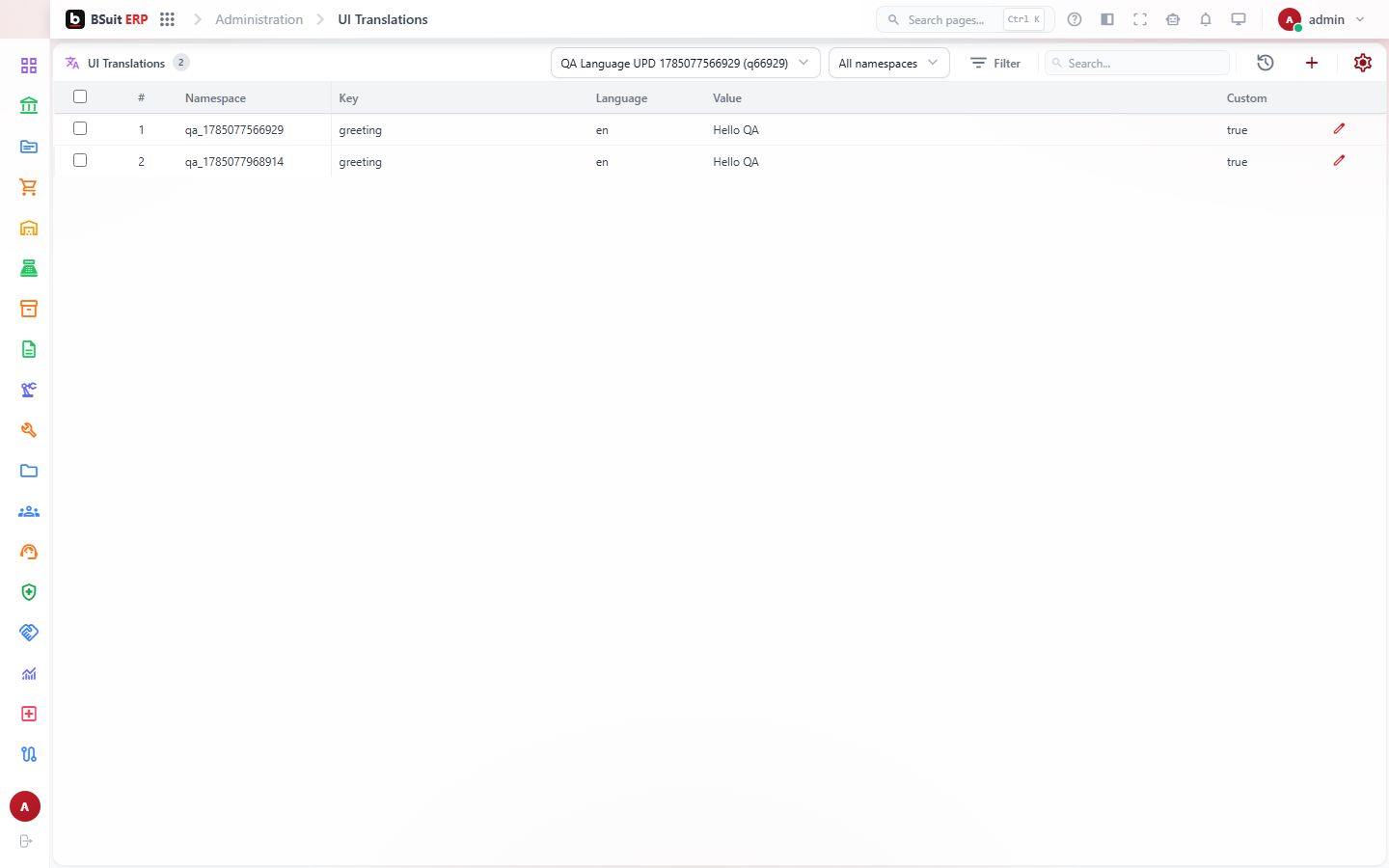Enter fullscreen mode via header icon
Image resolution: width=1389 pixels, height=868 pixels.
[1140, 19]
